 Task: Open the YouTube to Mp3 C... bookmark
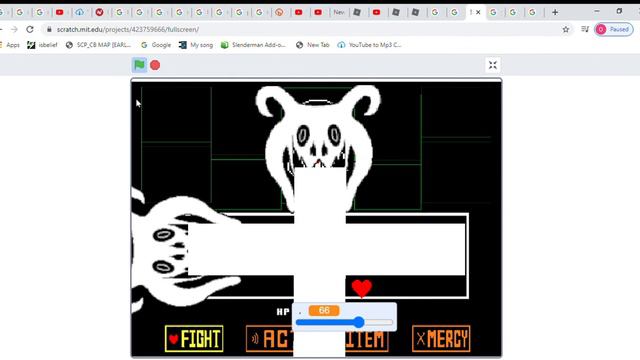tap(370, 45)
